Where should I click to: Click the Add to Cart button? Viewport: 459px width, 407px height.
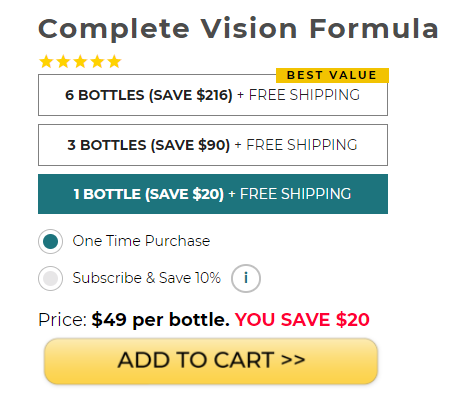211,361
